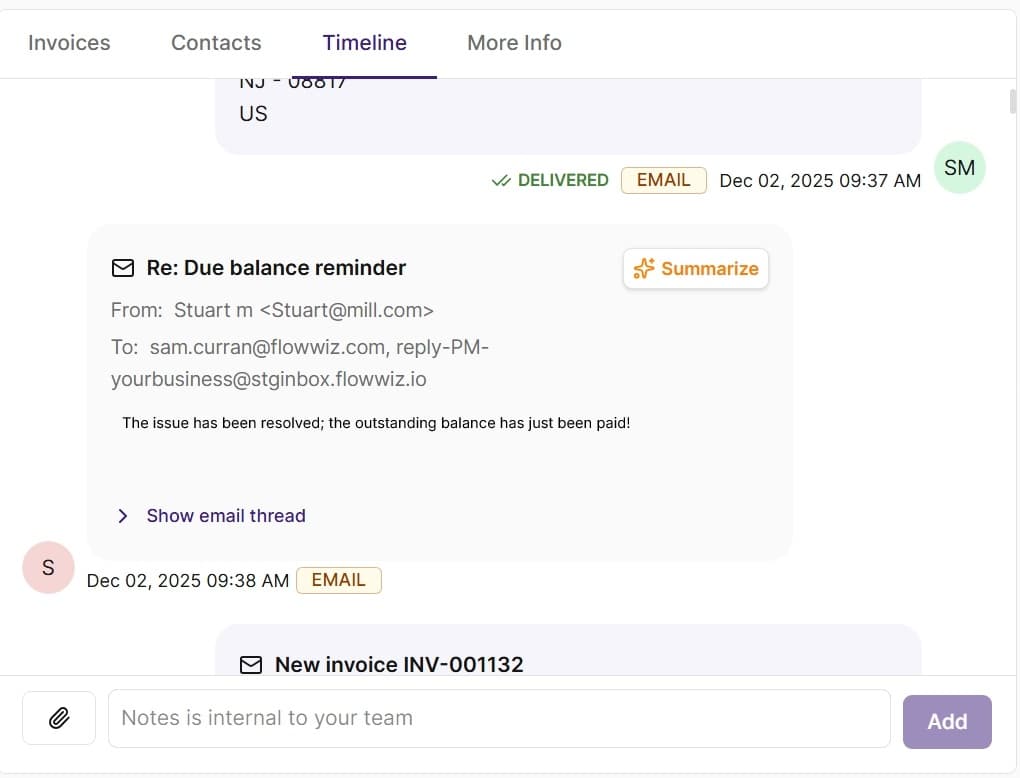Screen dimensions: 1020x778
Task: Click the New invoice INV-001132 heading
Action: pyautogui.click(x=399, y=665)
